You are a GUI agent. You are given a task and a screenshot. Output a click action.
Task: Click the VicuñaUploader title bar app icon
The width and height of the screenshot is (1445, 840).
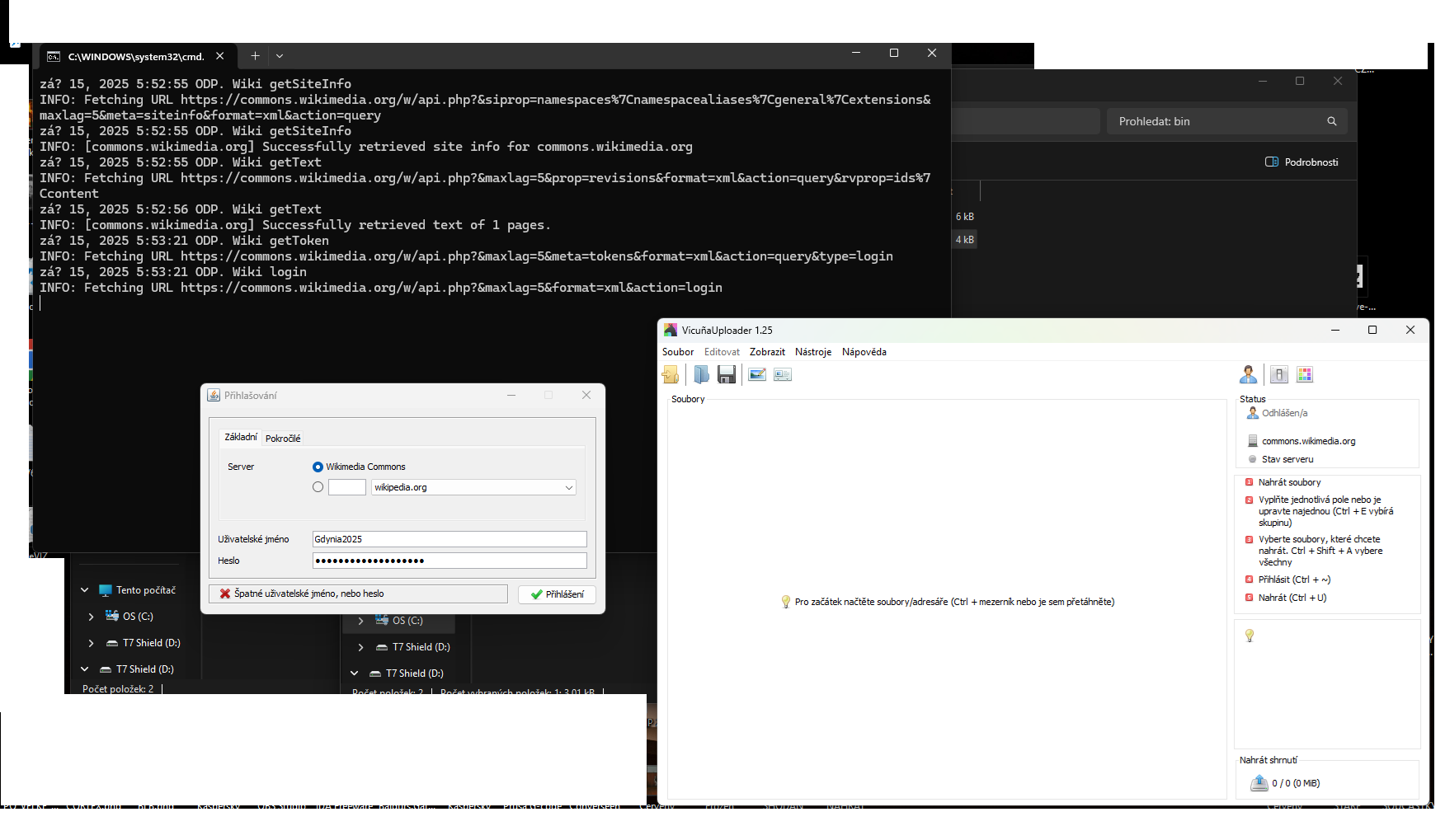click(x=671, y=330)
